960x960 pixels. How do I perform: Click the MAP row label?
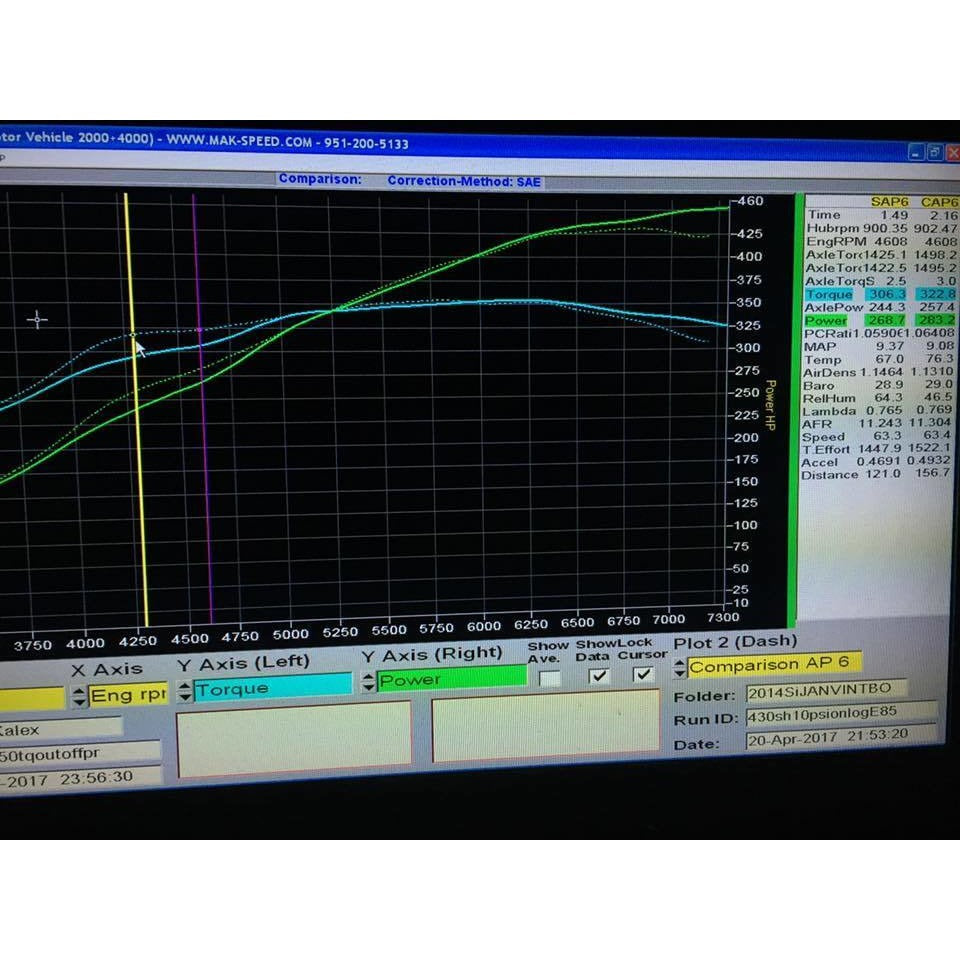click(x=819, y=347)
